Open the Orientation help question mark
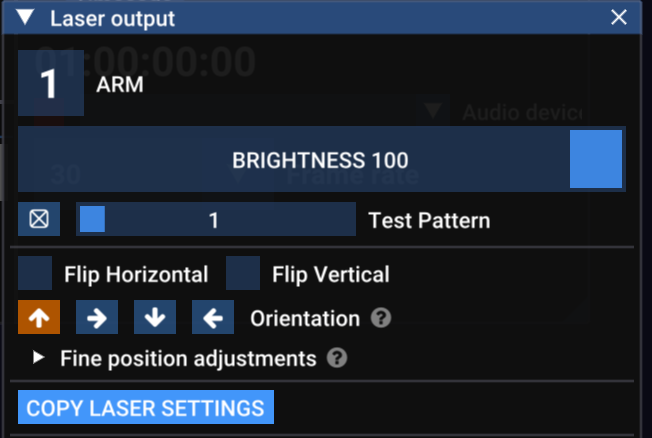This screenshot has width=652, height=438. 380,318
